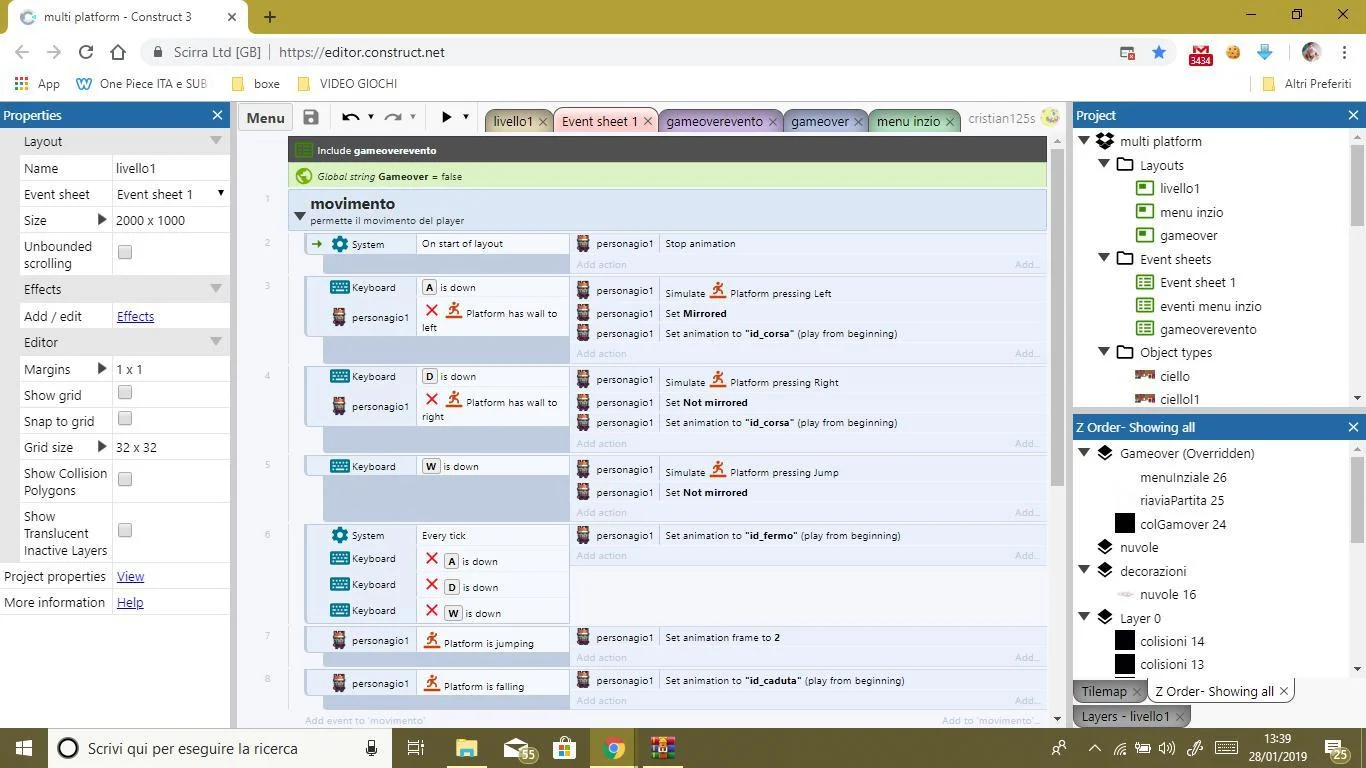The image size is (1366, 768).
Task: Open the Menu button
Action: 265,117
